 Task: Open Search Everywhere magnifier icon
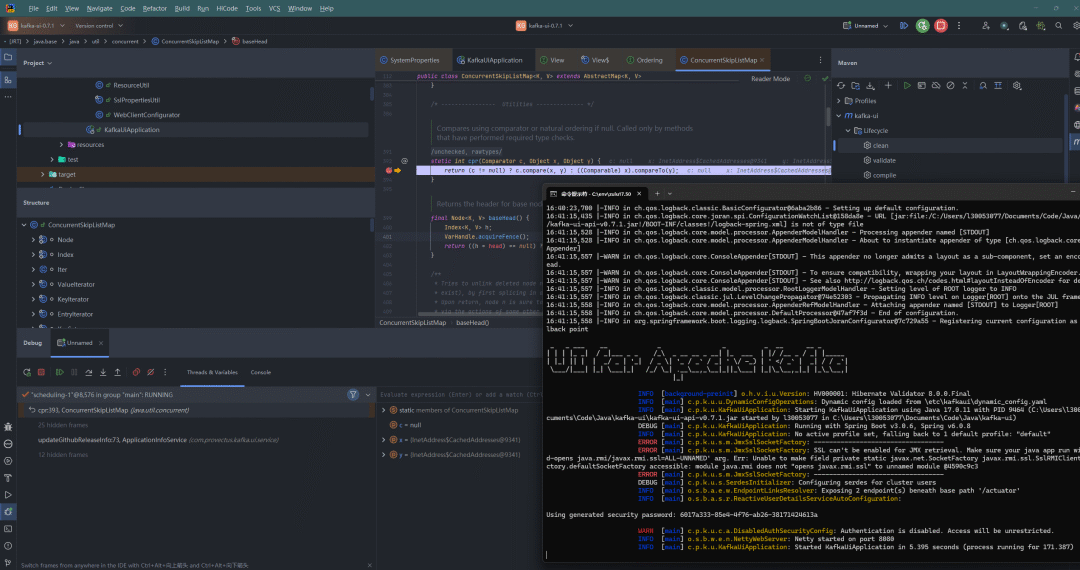(1059, 25)
